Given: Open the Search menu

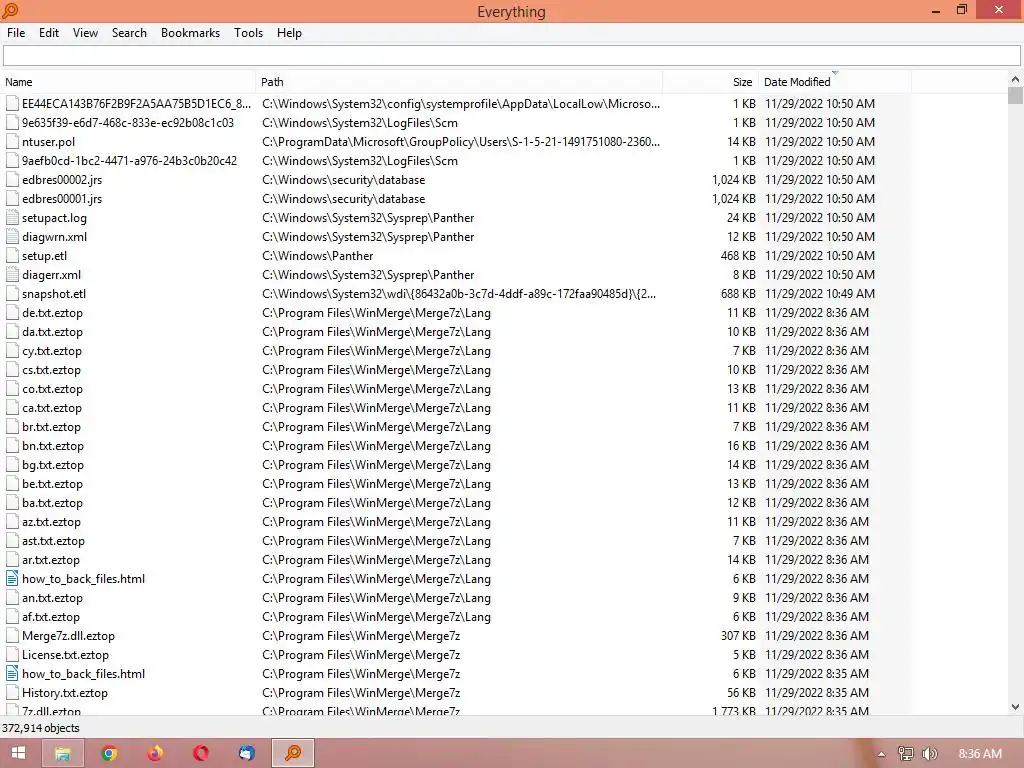Looking at the screenshot, I should (129, 33).
